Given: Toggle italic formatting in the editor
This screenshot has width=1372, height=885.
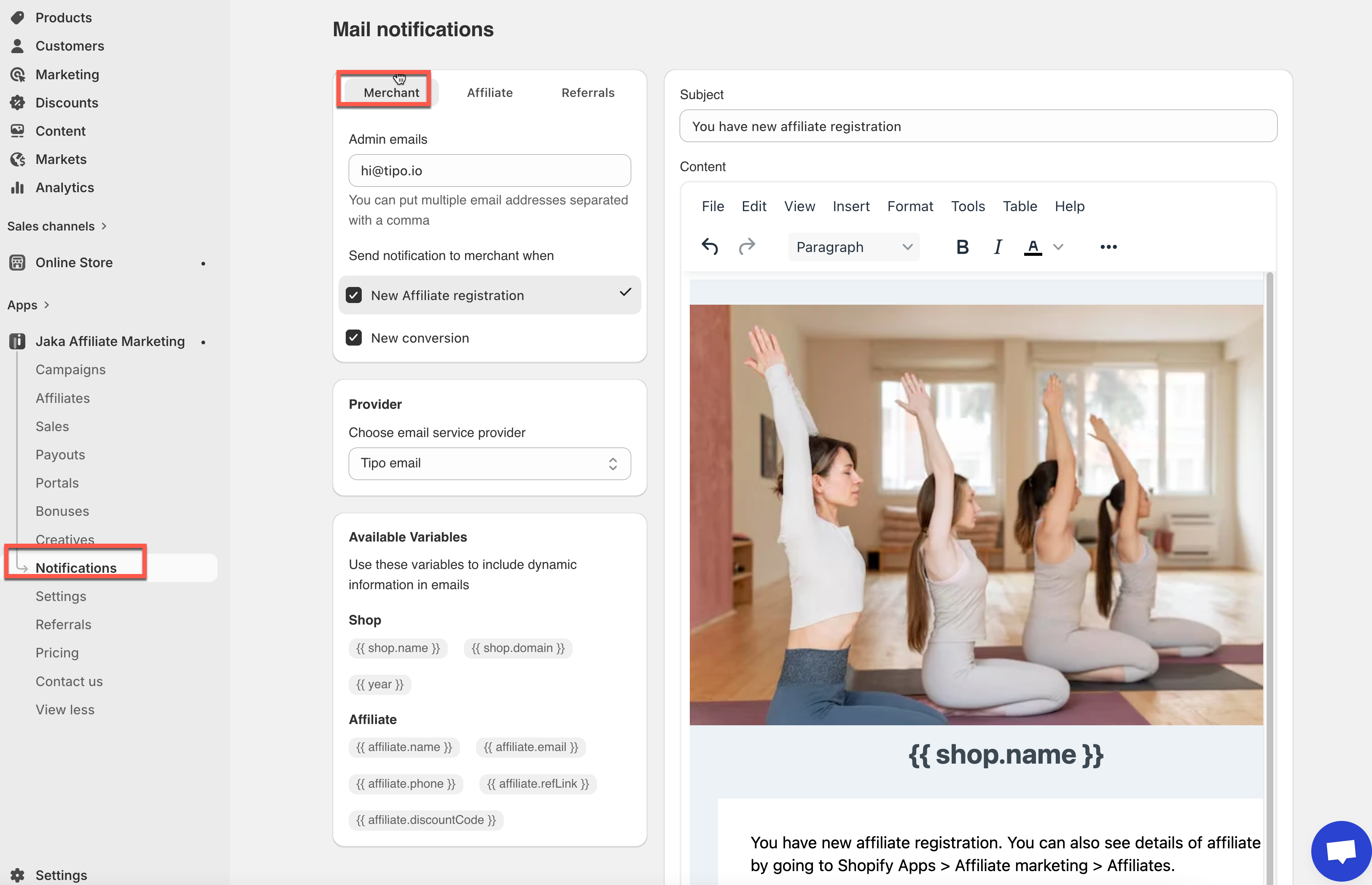Looking at the screenshot, I should tap(998, 247).
